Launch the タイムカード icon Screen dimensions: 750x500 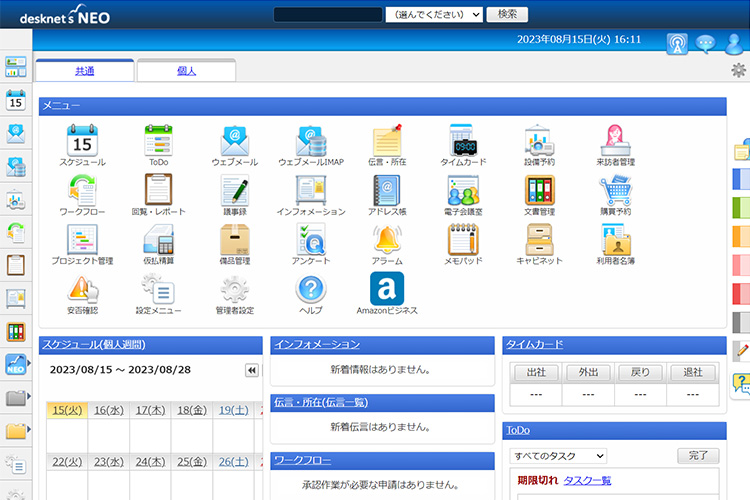coord(463,141)
